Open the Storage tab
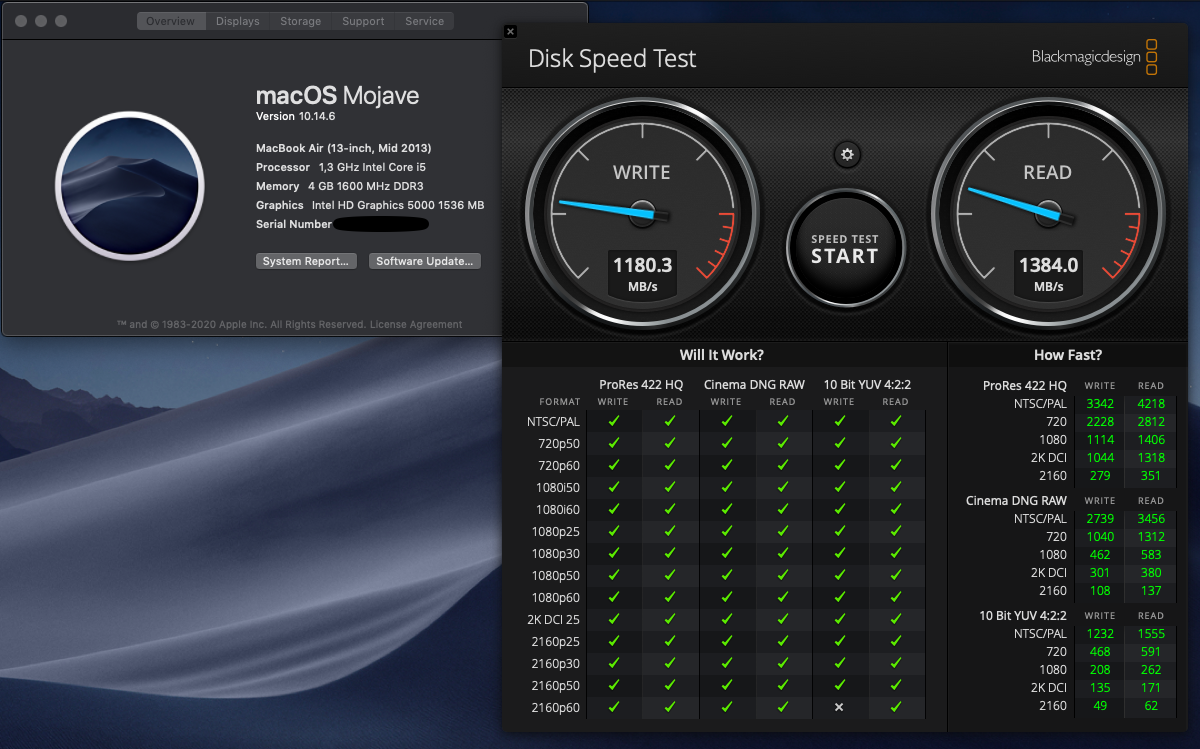1200x749 pixels. tap(300, 21)
